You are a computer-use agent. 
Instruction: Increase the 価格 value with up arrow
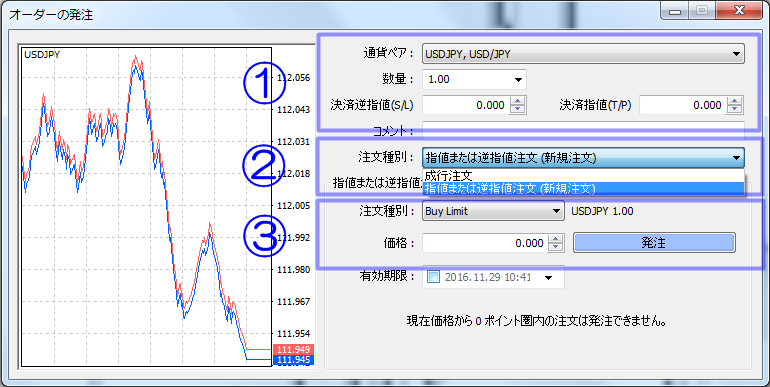(555, 239)
